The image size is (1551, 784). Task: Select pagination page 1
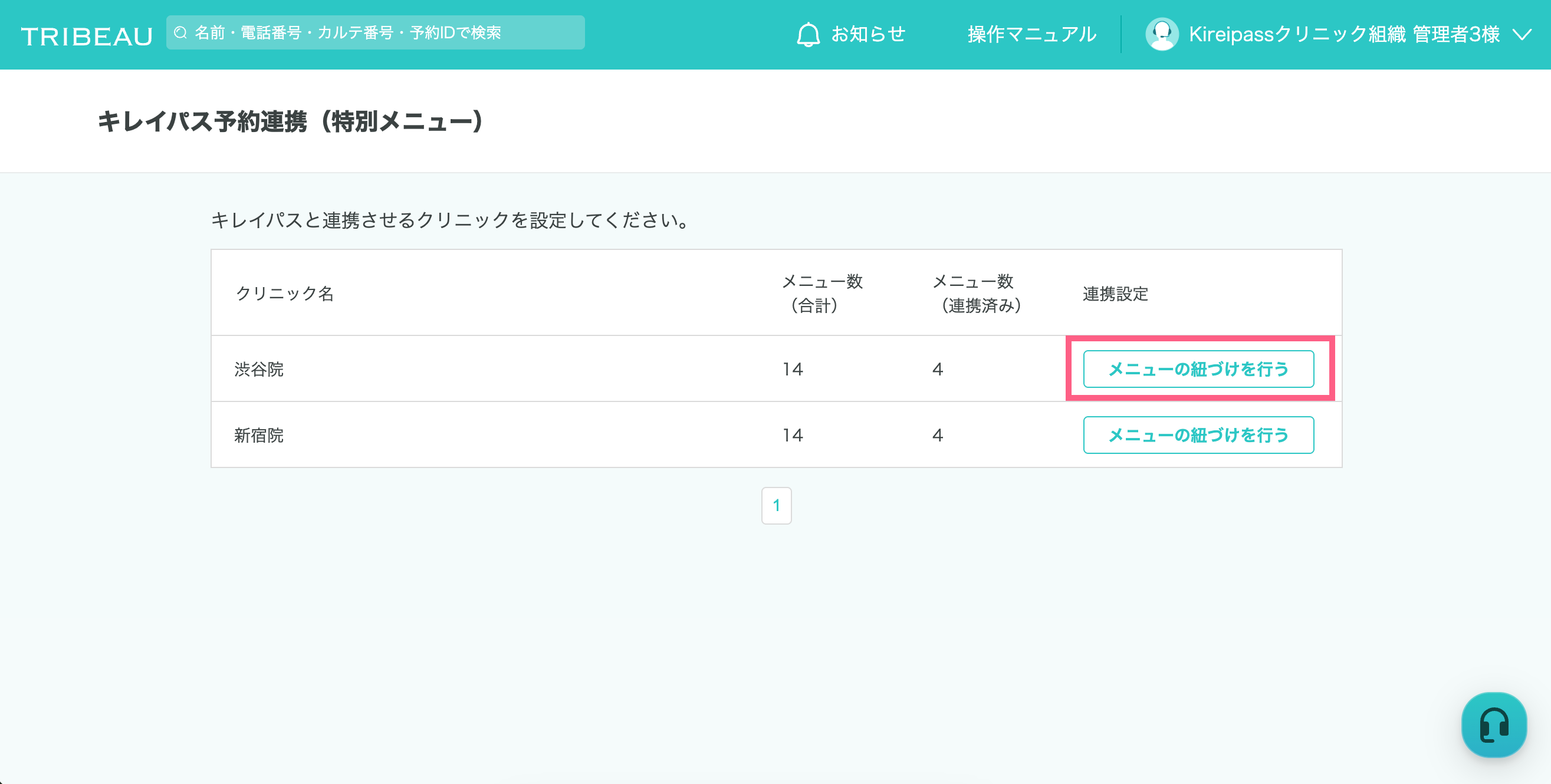coord(775,505)
